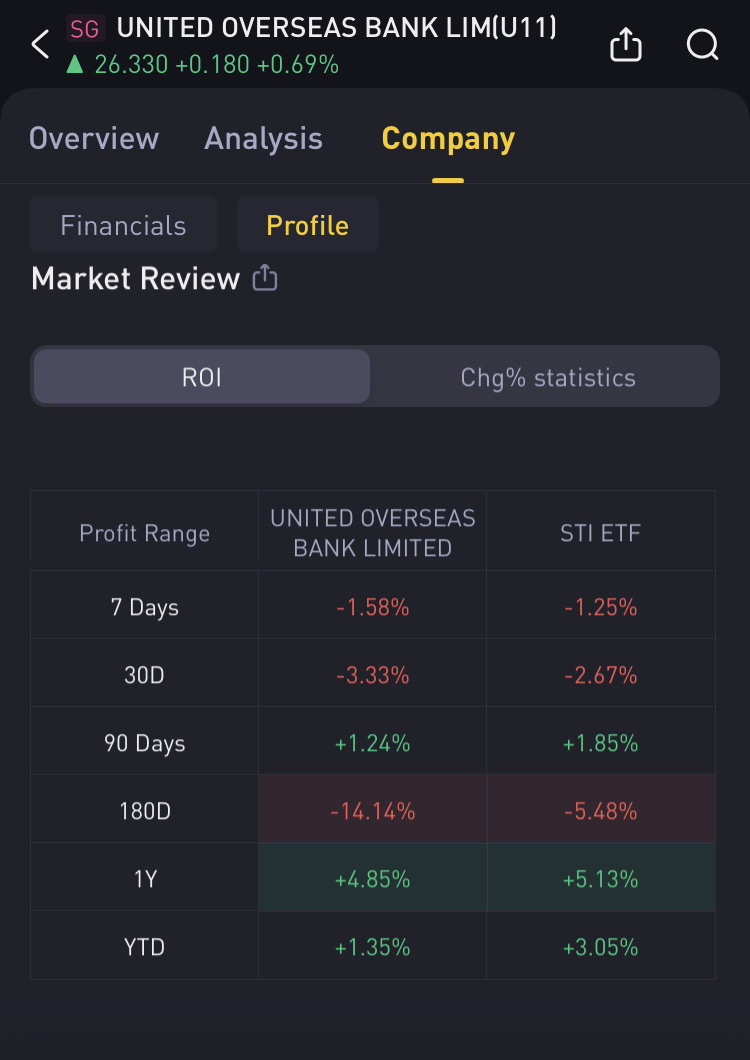Open the share icon in header
The width and height of the screenshot is (750, 1060).
(625, 45)
